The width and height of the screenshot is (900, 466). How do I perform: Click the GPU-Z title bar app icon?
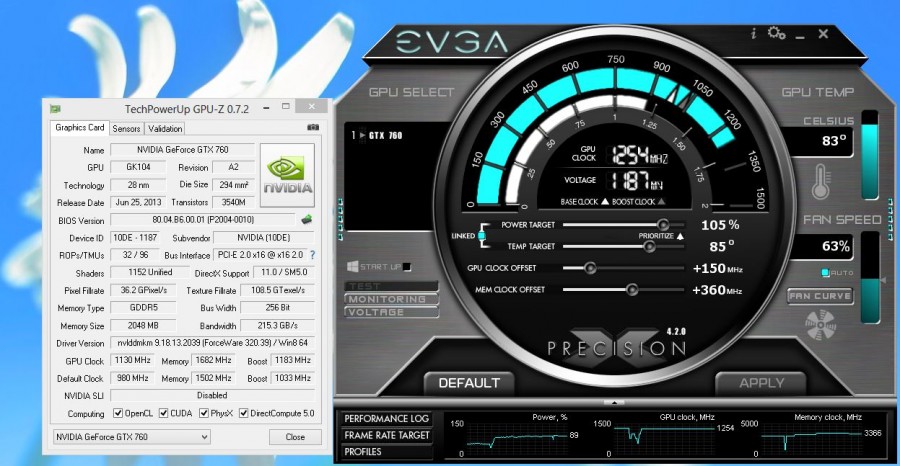tap(55, 108)
